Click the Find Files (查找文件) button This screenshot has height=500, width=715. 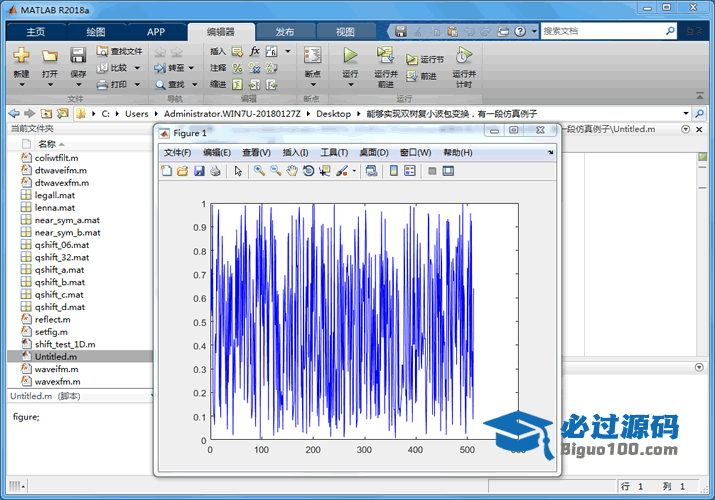[x=120, y=51]
